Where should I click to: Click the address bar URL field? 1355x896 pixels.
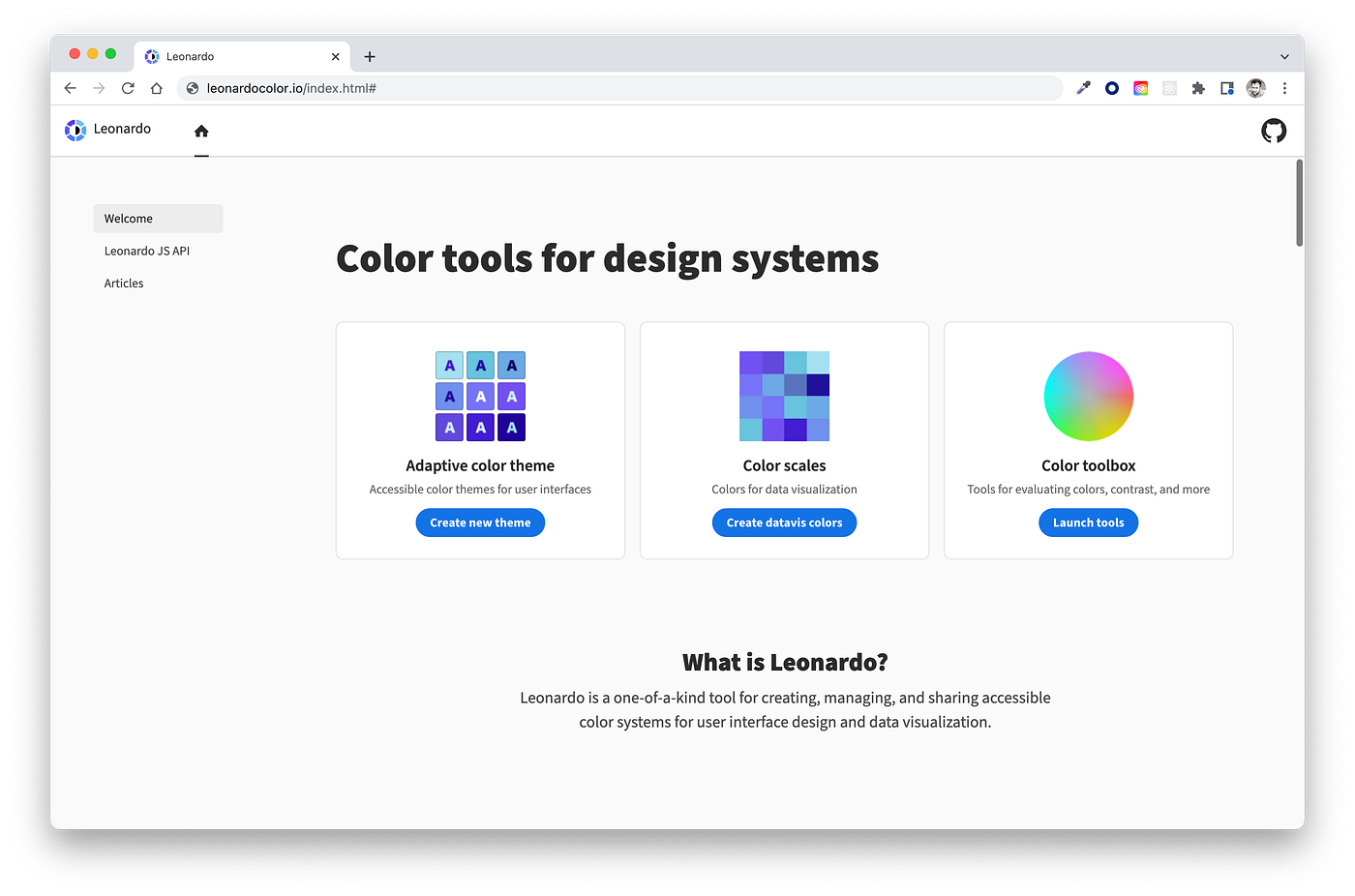click(619, 88)
